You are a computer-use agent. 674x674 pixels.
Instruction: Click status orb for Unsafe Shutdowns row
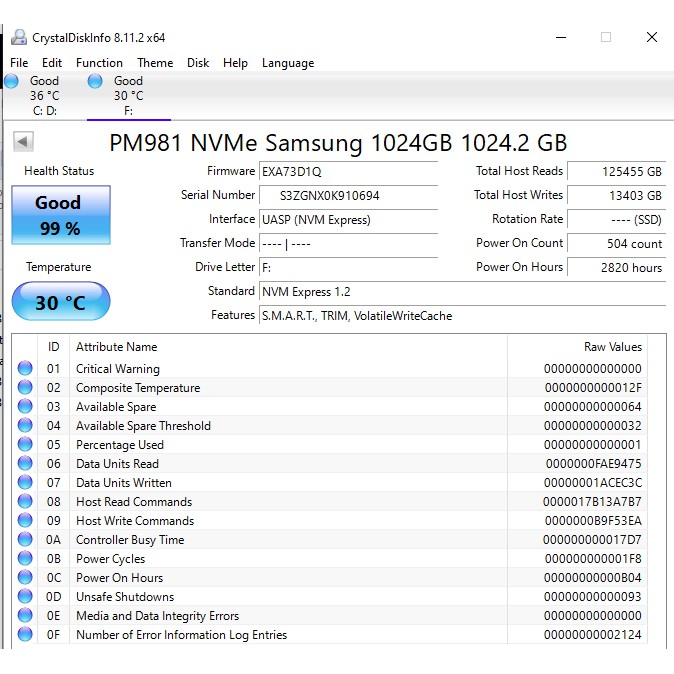(x=25, y=596)
